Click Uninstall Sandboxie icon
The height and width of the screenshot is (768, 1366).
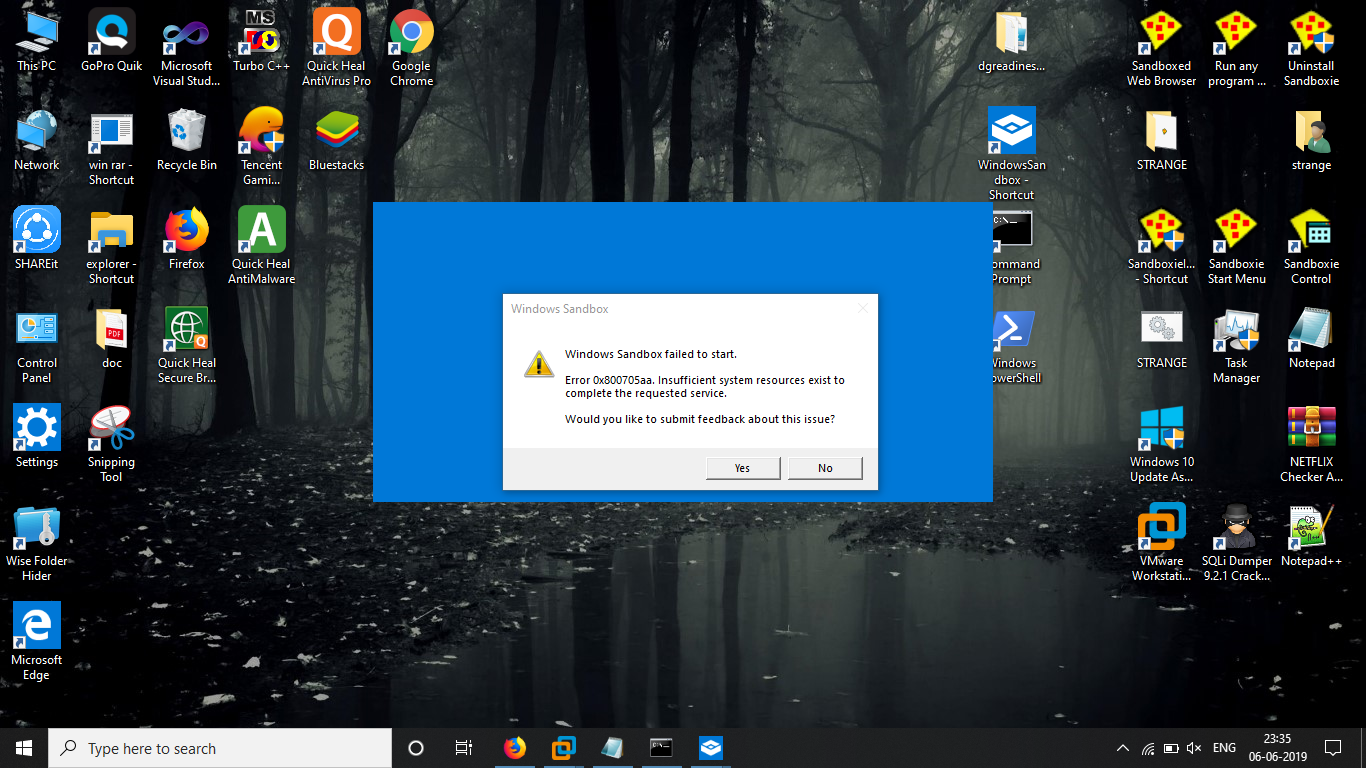(x=1312, y=50)
